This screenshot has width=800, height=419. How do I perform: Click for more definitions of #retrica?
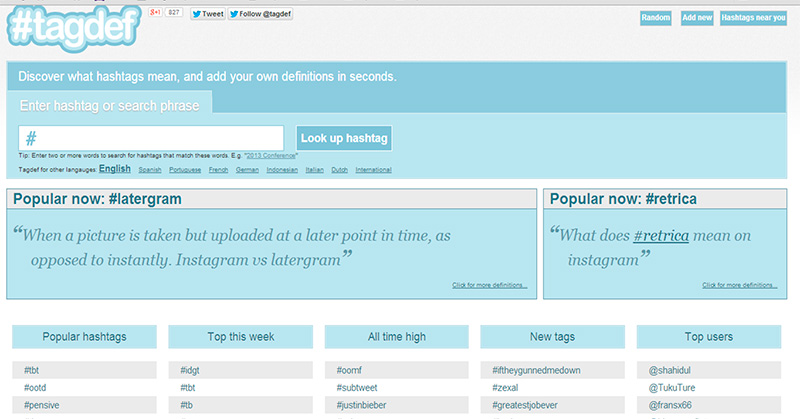(740, 286)
